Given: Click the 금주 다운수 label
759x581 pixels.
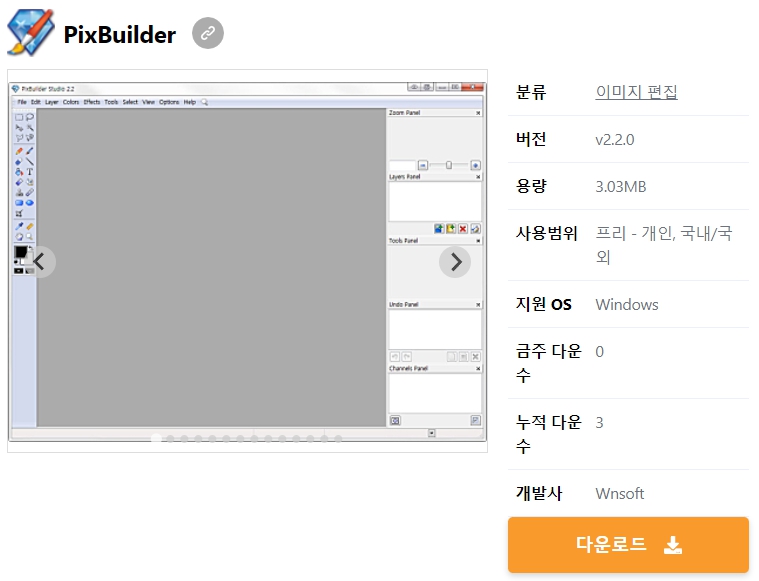Looking at the screenshot, I should click(x=548, y=363).
